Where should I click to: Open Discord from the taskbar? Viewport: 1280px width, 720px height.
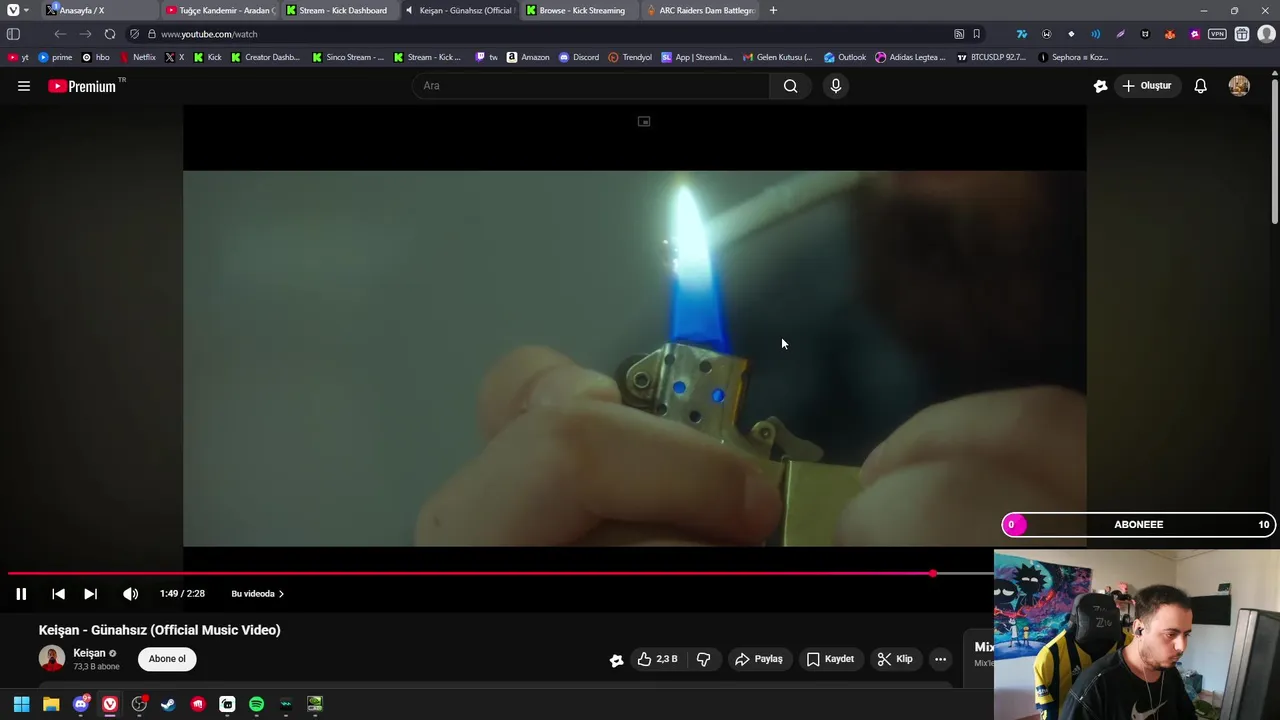point(81,704)
